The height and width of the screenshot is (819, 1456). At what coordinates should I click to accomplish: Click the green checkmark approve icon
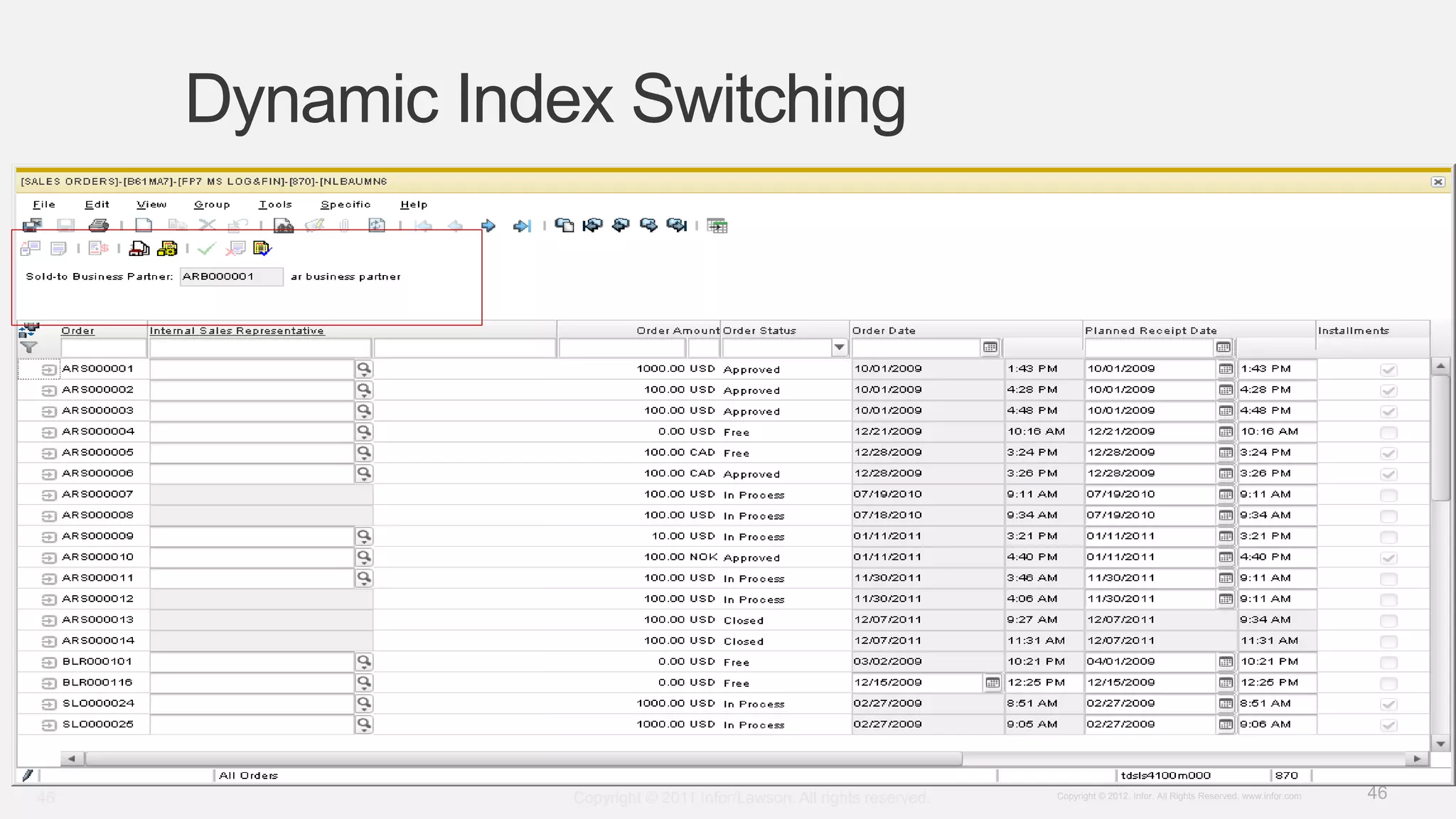pyautogui.click(x=206, y=248)
